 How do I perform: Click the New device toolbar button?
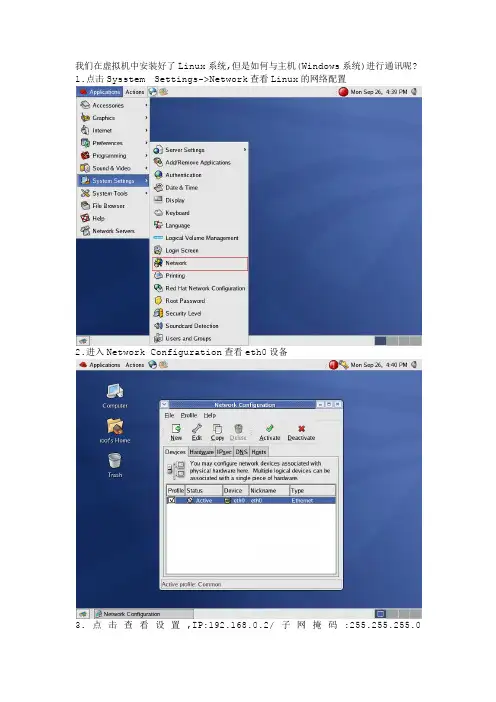click(176, 432)
